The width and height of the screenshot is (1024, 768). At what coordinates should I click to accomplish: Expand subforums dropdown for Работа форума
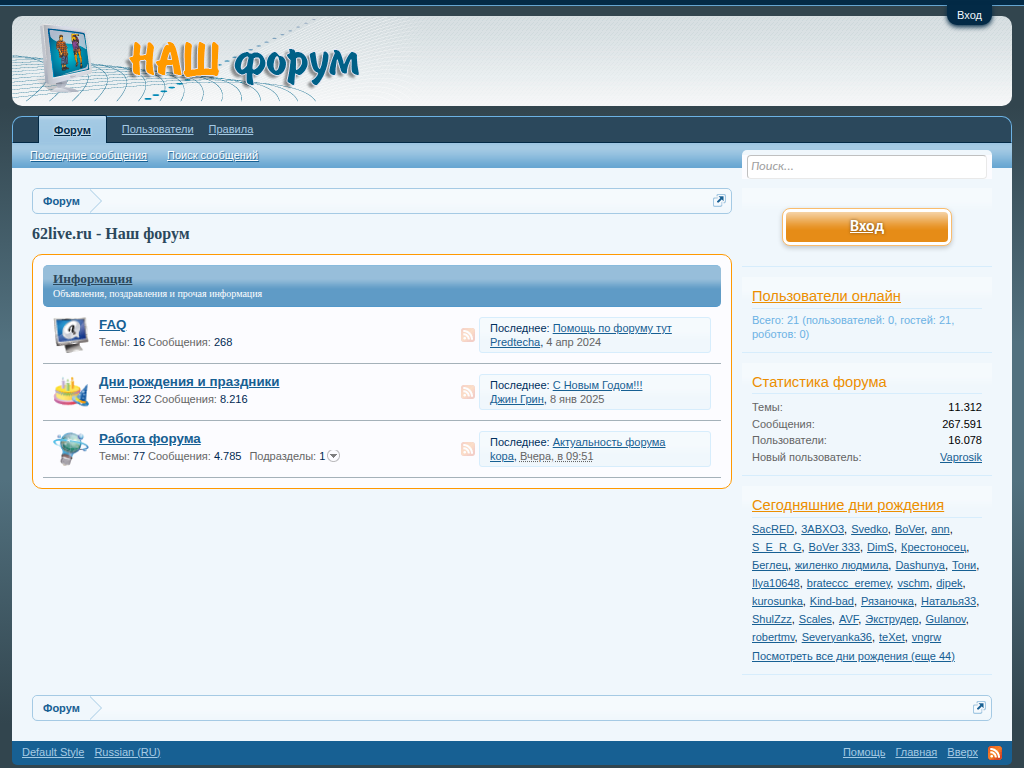click(x=334, y=456)
